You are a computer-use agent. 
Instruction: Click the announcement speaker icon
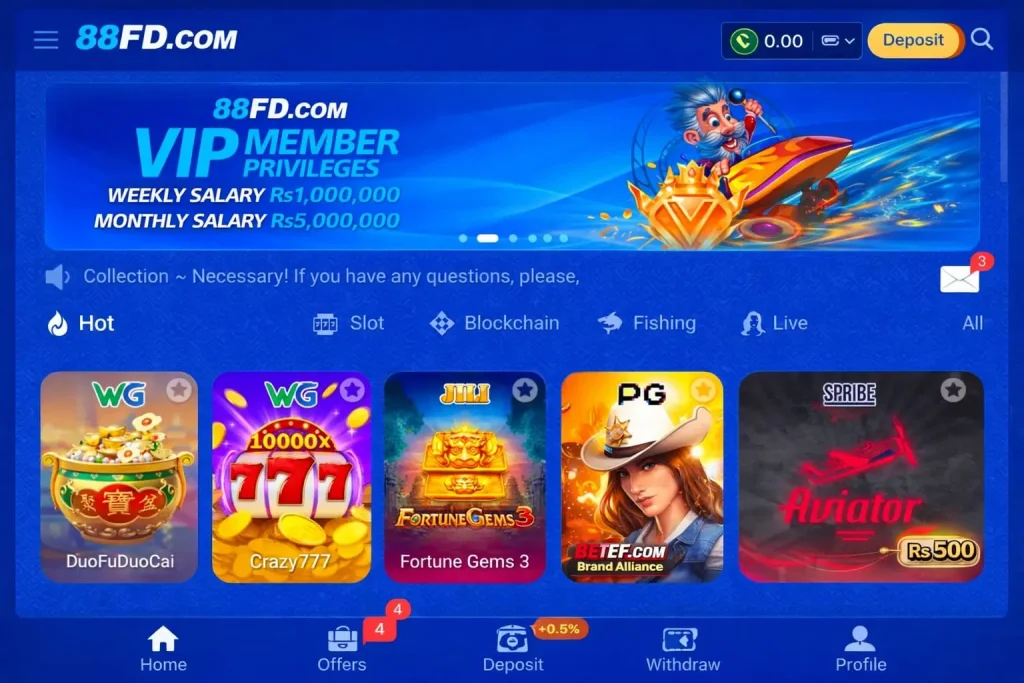click(57, 277)
